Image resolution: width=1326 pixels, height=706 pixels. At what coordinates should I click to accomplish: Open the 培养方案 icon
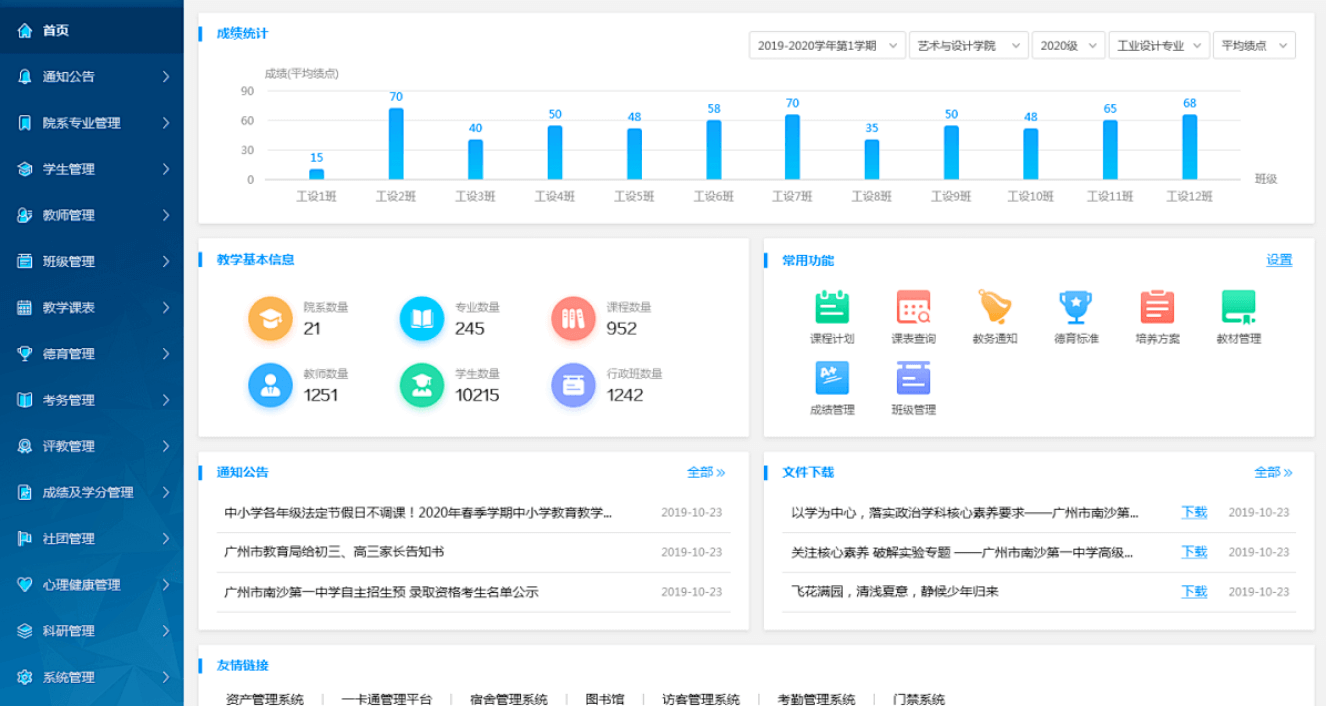click(1155, 311)
